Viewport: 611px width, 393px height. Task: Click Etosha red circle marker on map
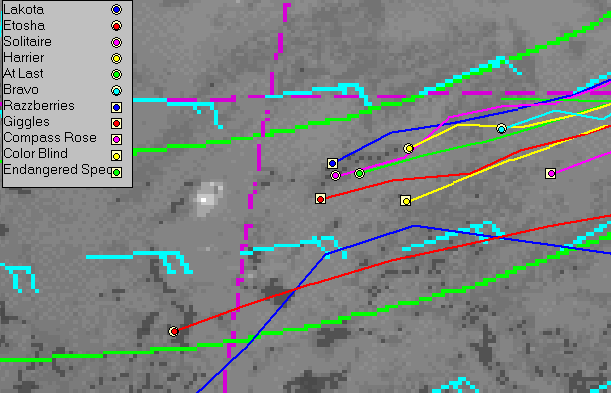click(x=174, y=331)
